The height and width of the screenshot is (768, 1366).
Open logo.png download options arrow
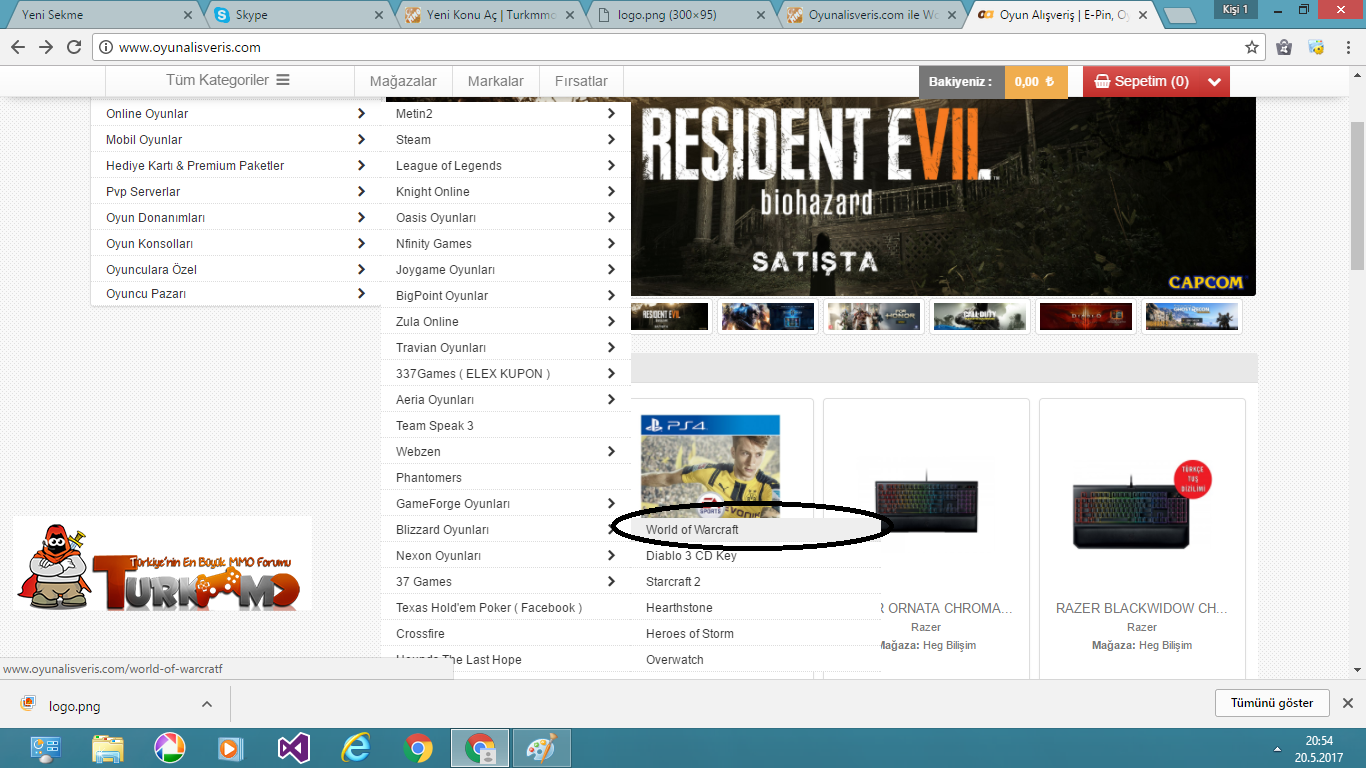point(206,704)
